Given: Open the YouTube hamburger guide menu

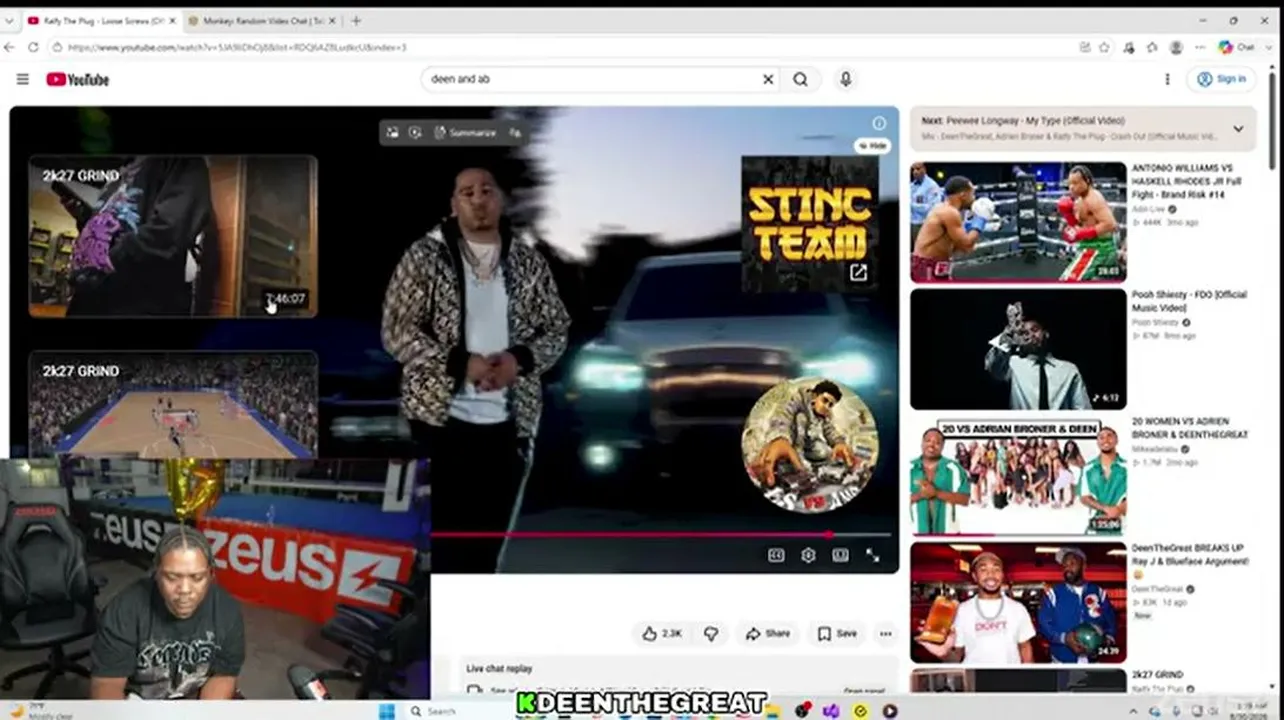Looking at the screenshot, I should pyautogui.click(x=22, y=79).
